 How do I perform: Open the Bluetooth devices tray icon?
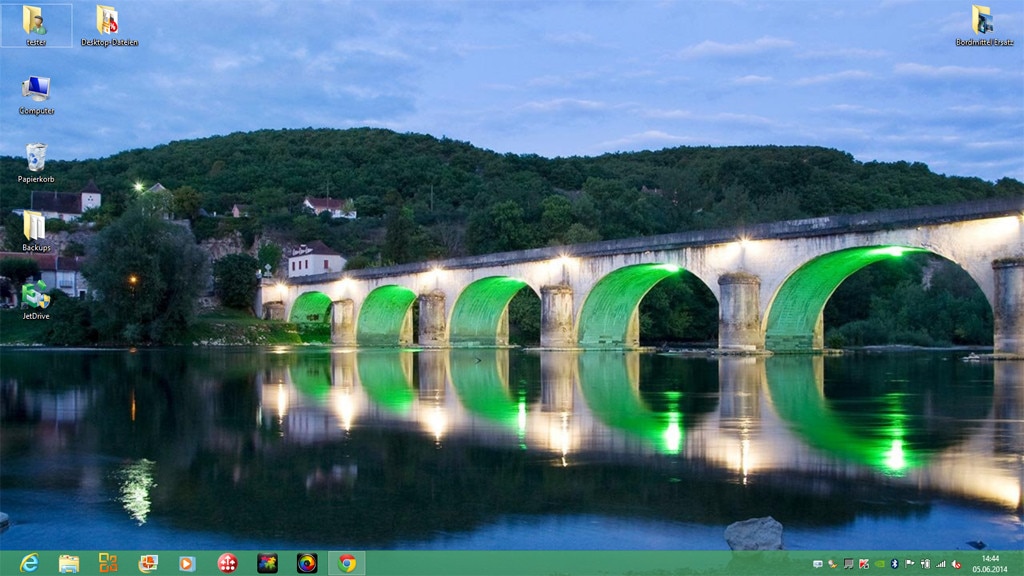tap(896, 563)
